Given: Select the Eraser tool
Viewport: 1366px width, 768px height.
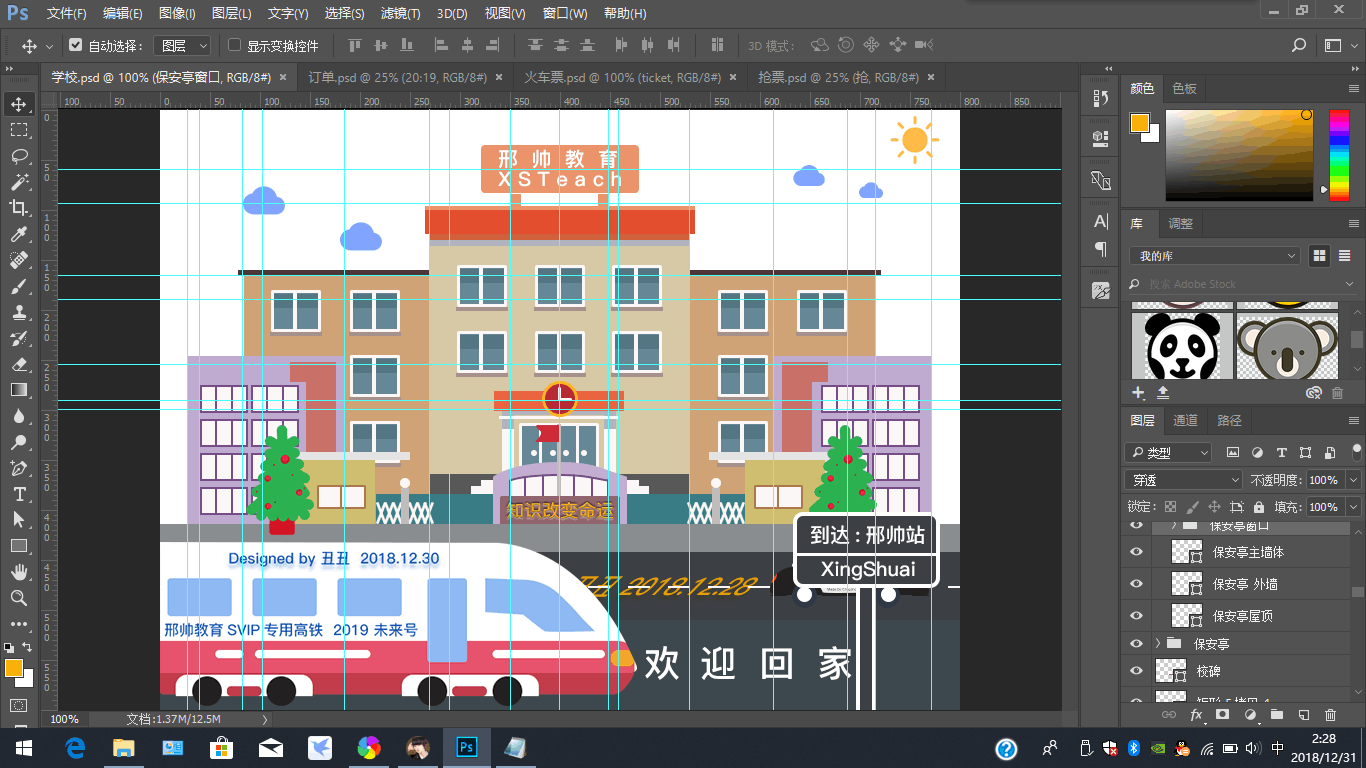Looking at the screenshot, I should coord(19,364).
